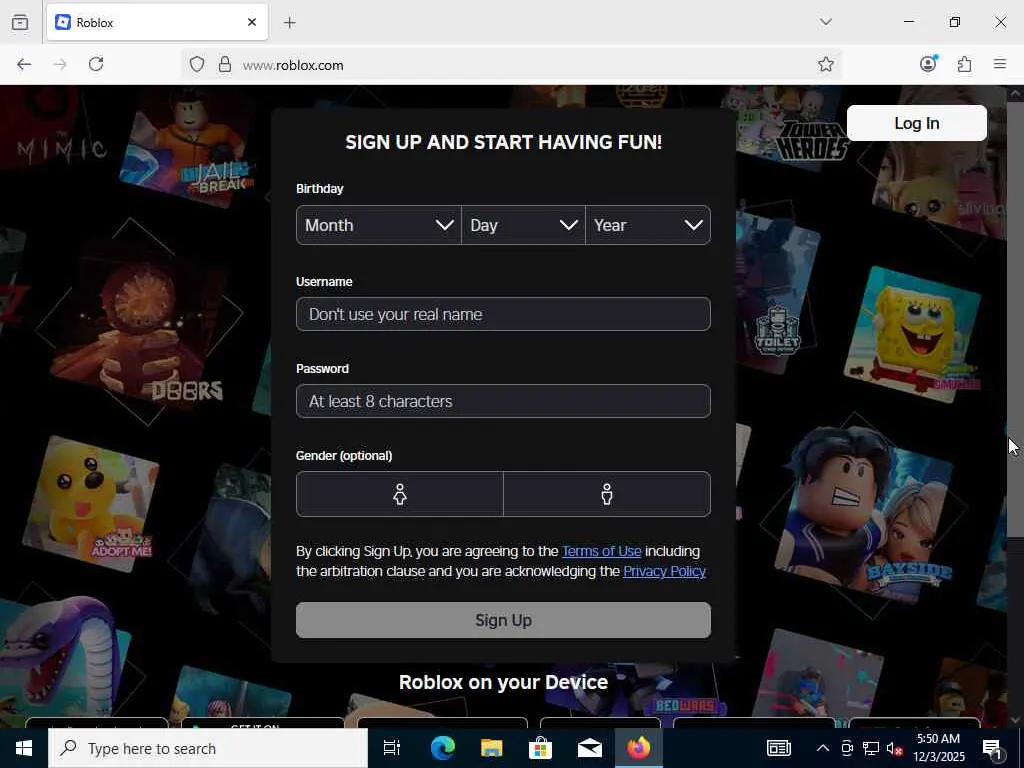Image resolution: width=1024 pixels, height=768 pixels.
Task: Click the network status tray icon
Action: click(871, 748)
